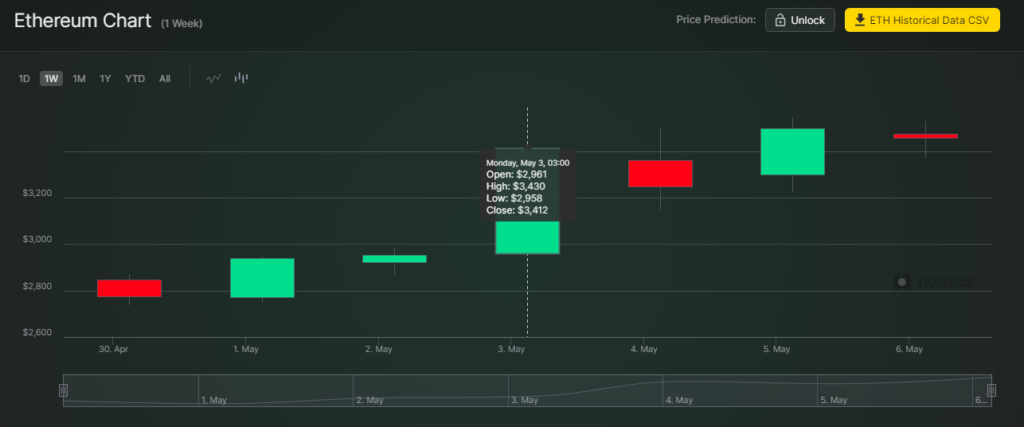Select the candlestick chart view icon
The width and height of the screenshot is (1024, 427).
tap(241, 78)
